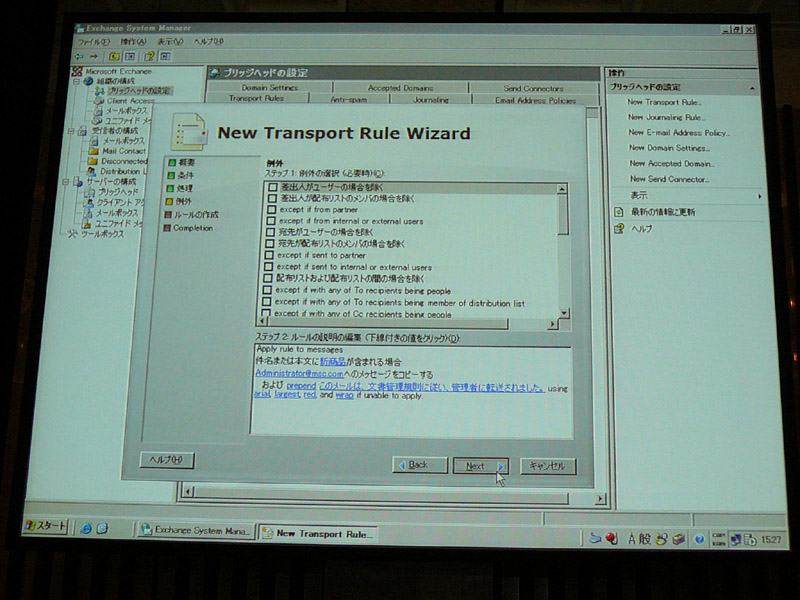This screenshot has width=800, height=600.
Task: Click New Transport Rule action link
Action: [664, 102]
